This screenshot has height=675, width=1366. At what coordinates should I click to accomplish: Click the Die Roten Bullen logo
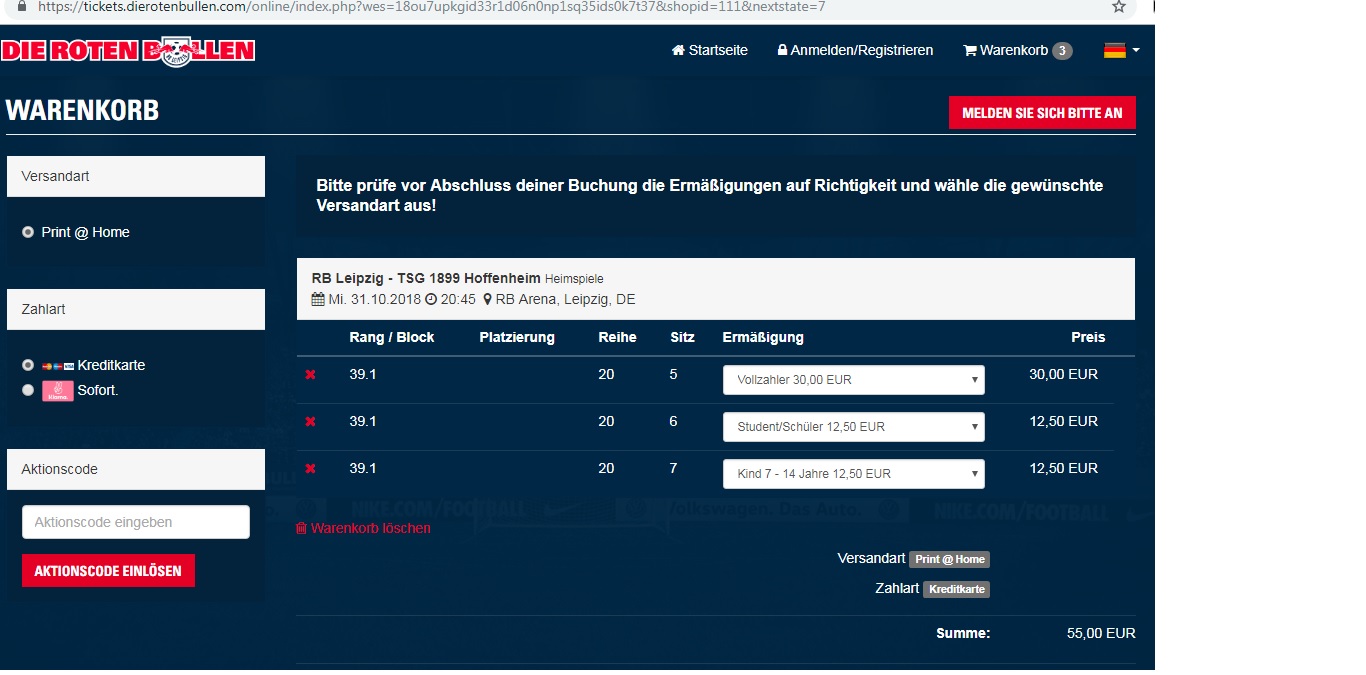coord(128,50)
